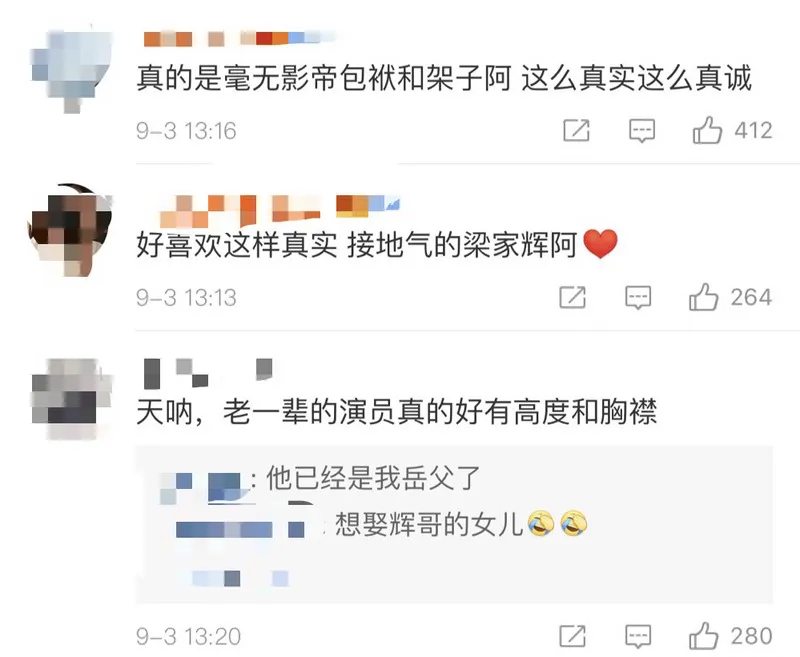Tap reply icon on 13:20 comment
This screenshot has width=800, height=657.
tap(638, 637)
